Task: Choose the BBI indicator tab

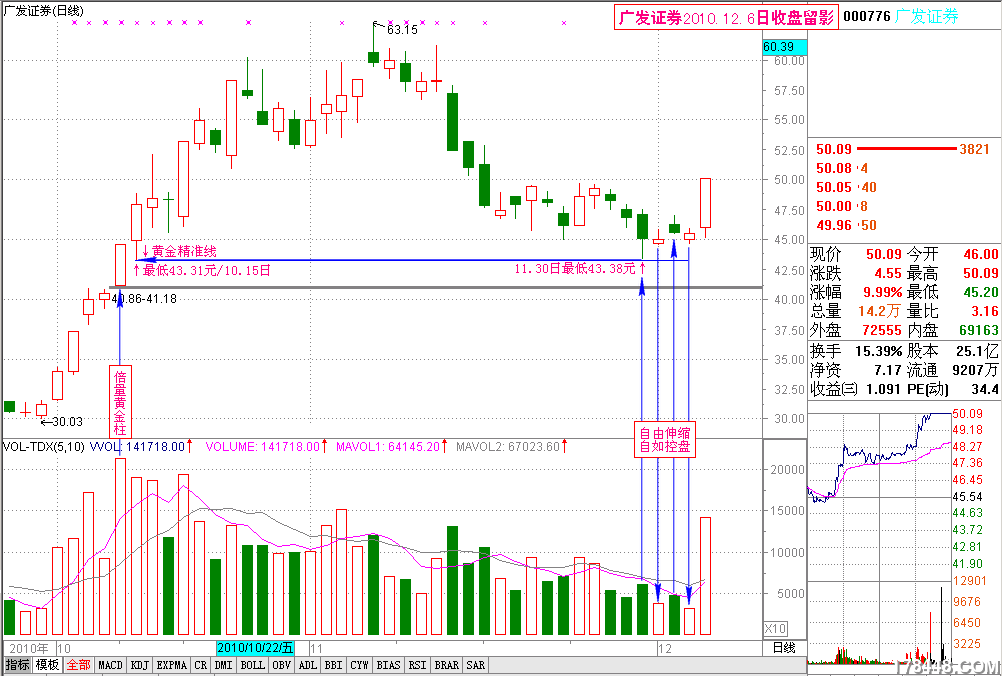Action: pyautogui.click(x=333, y=665)
